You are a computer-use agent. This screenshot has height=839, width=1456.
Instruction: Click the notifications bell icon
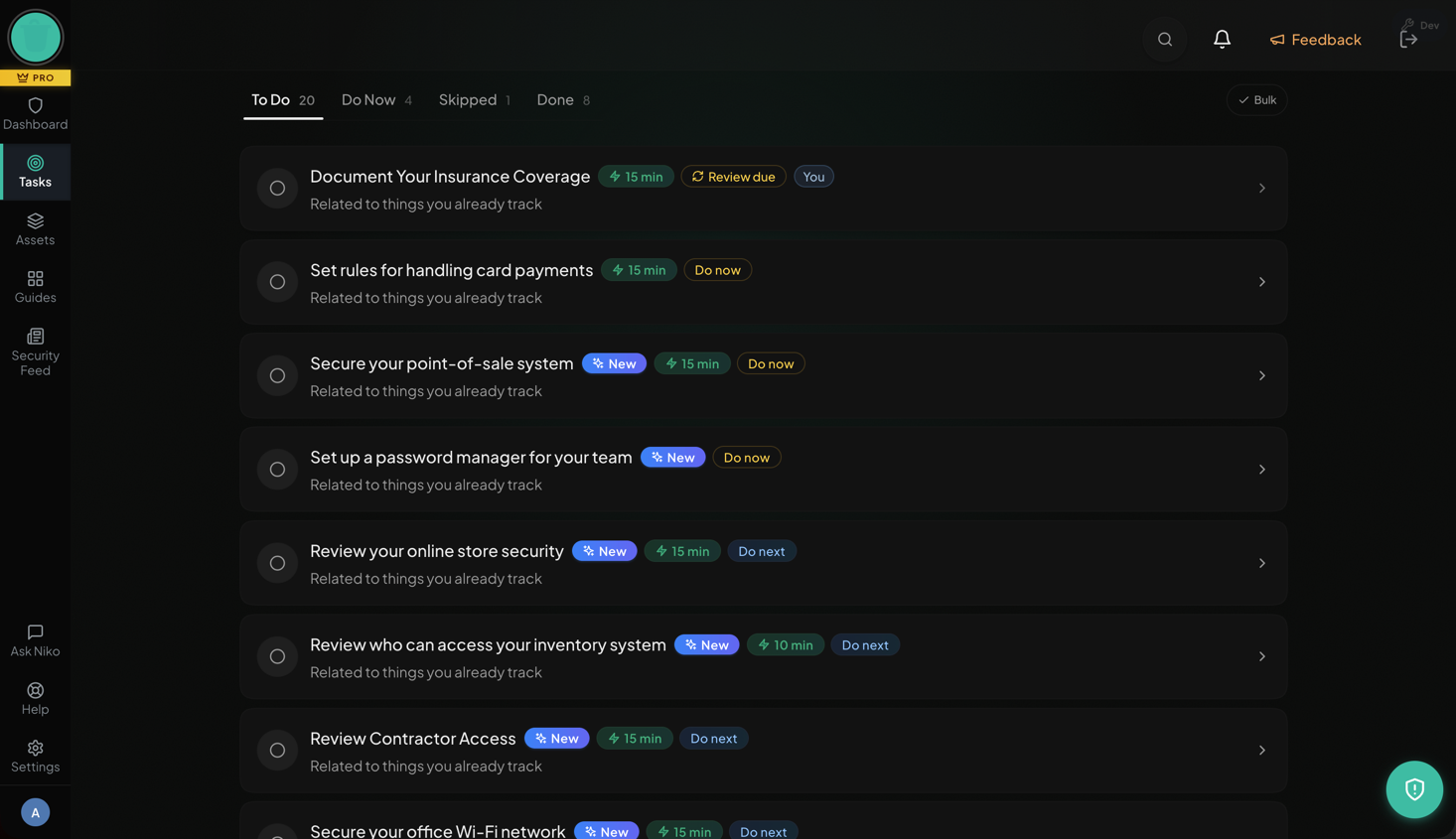pyautogui.click(x=1222, y=40)
